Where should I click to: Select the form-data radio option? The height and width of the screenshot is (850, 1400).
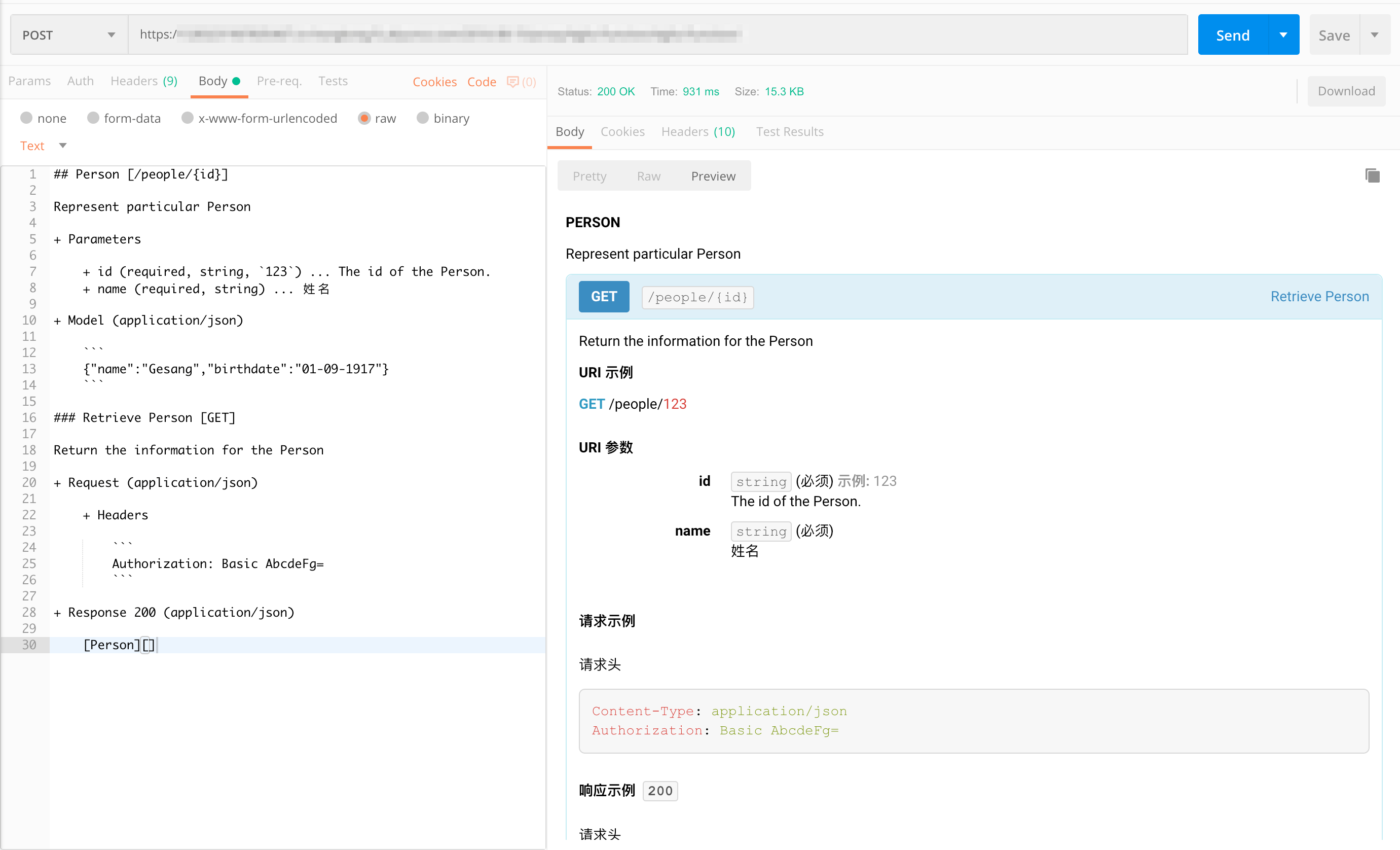click(x=93, y=118)
